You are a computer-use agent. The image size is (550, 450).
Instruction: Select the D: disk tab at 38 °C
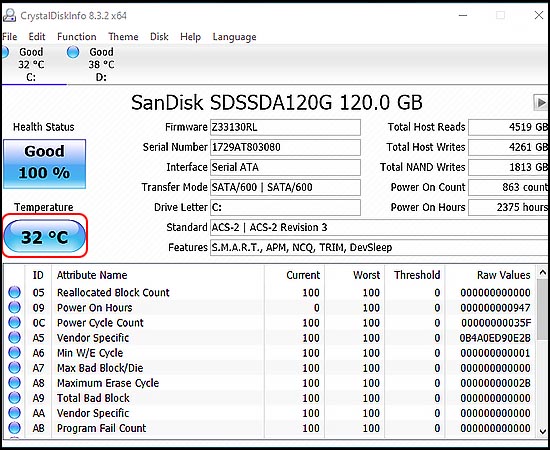click(101, 65)
